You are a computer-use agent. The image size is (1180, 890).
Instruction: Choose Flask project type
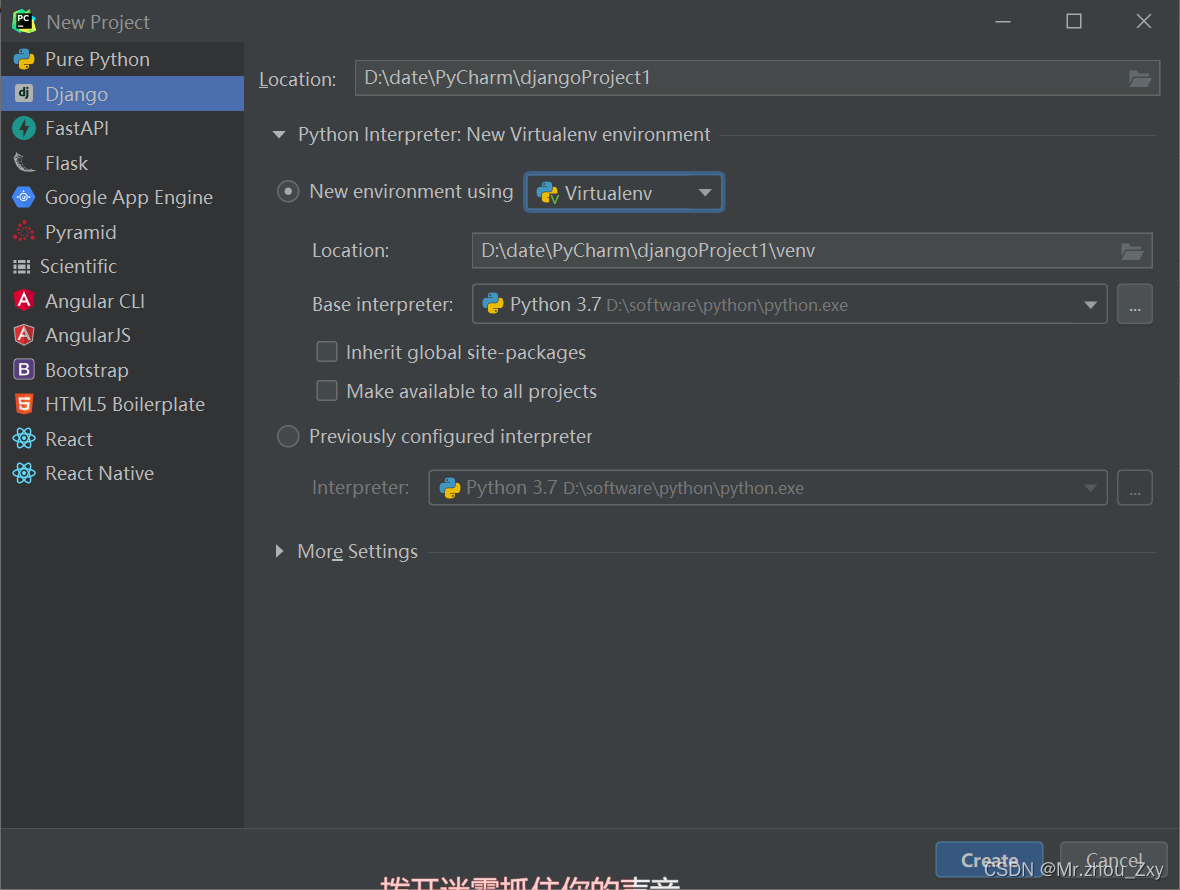coord(122,163)
